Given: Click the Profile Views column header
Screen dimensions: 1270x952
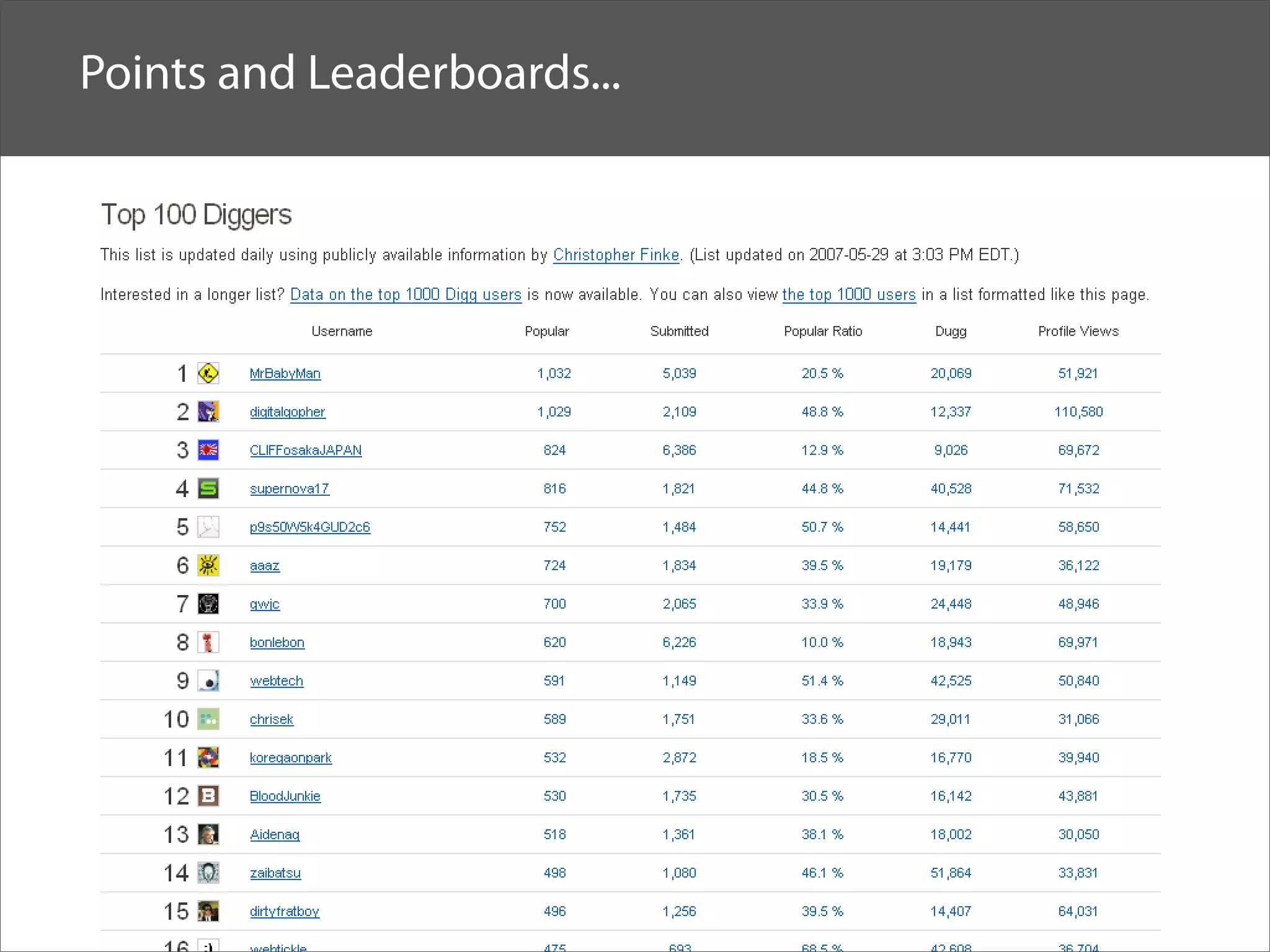Looking at the screenshot, I should pos(1078,331).
